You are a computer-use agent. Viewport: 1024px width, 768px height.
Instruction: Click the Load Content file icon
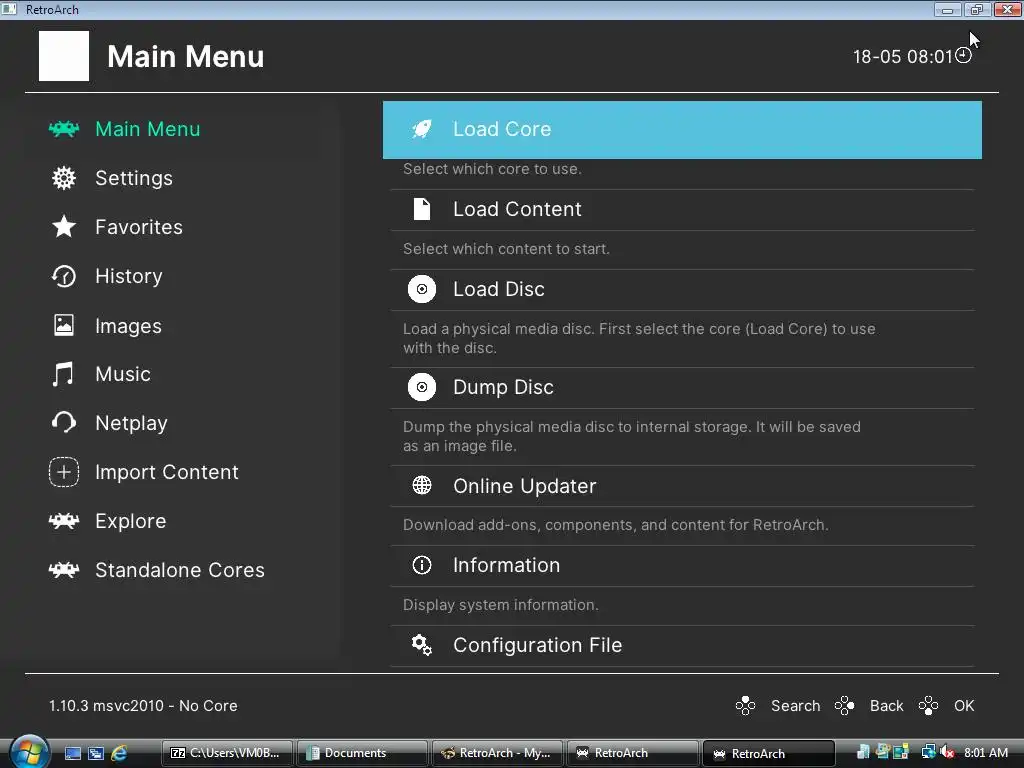422,209
